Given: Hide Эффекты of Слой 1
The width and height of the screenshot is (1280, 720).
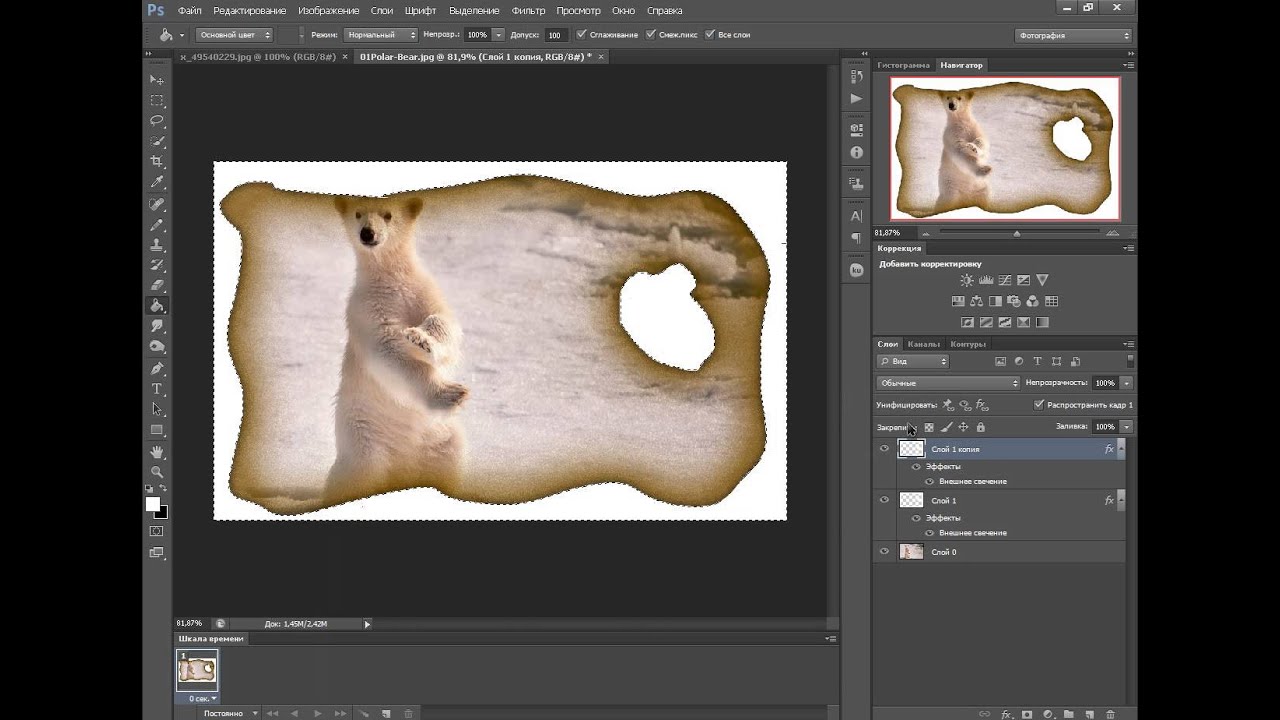Looking at the screenshot, I should pyautogui.click(x=916, y=518).
